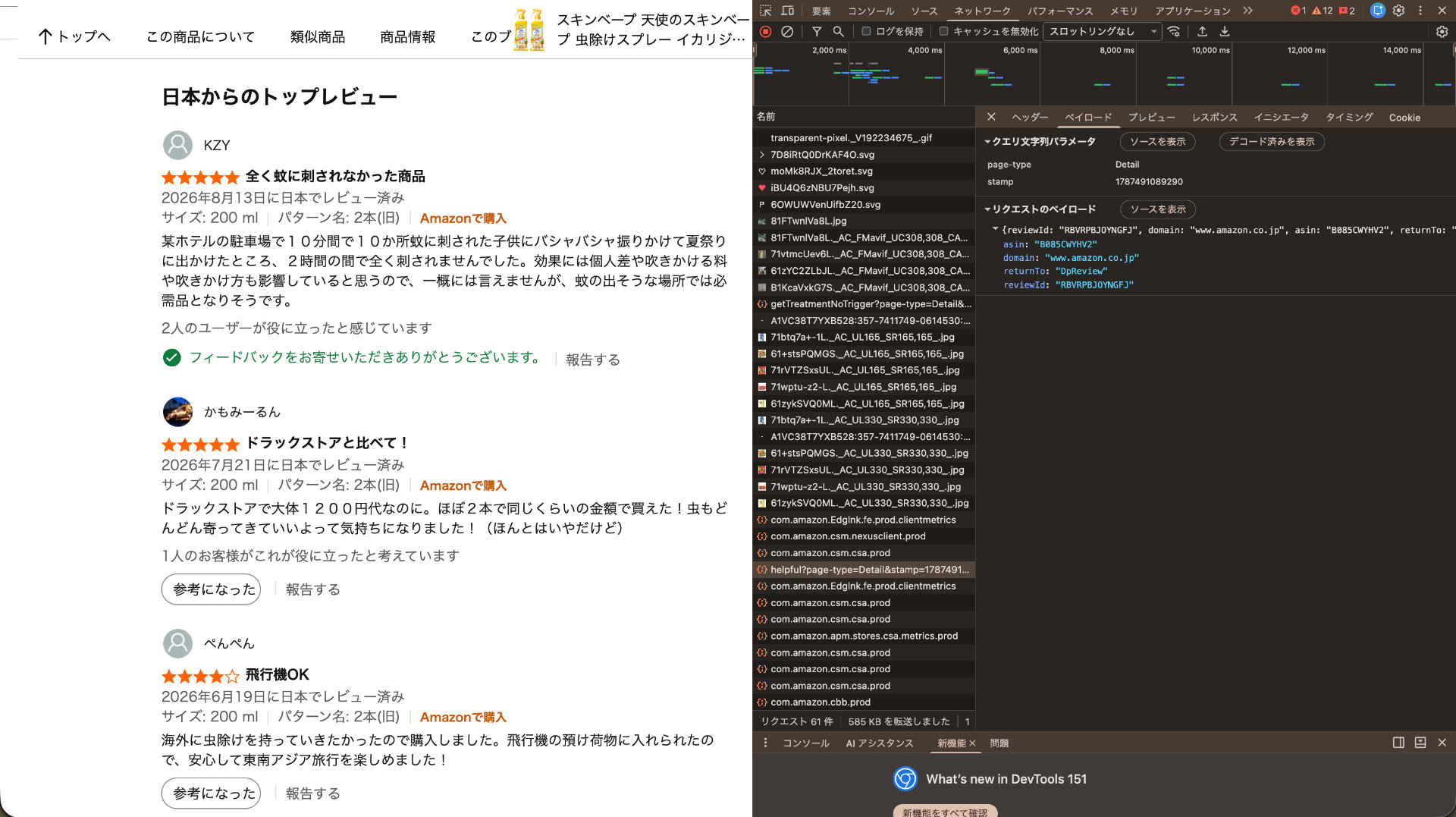Click the トップへ navigation link
This screenshot has width=1456, height=817.
tap(74, 36)
